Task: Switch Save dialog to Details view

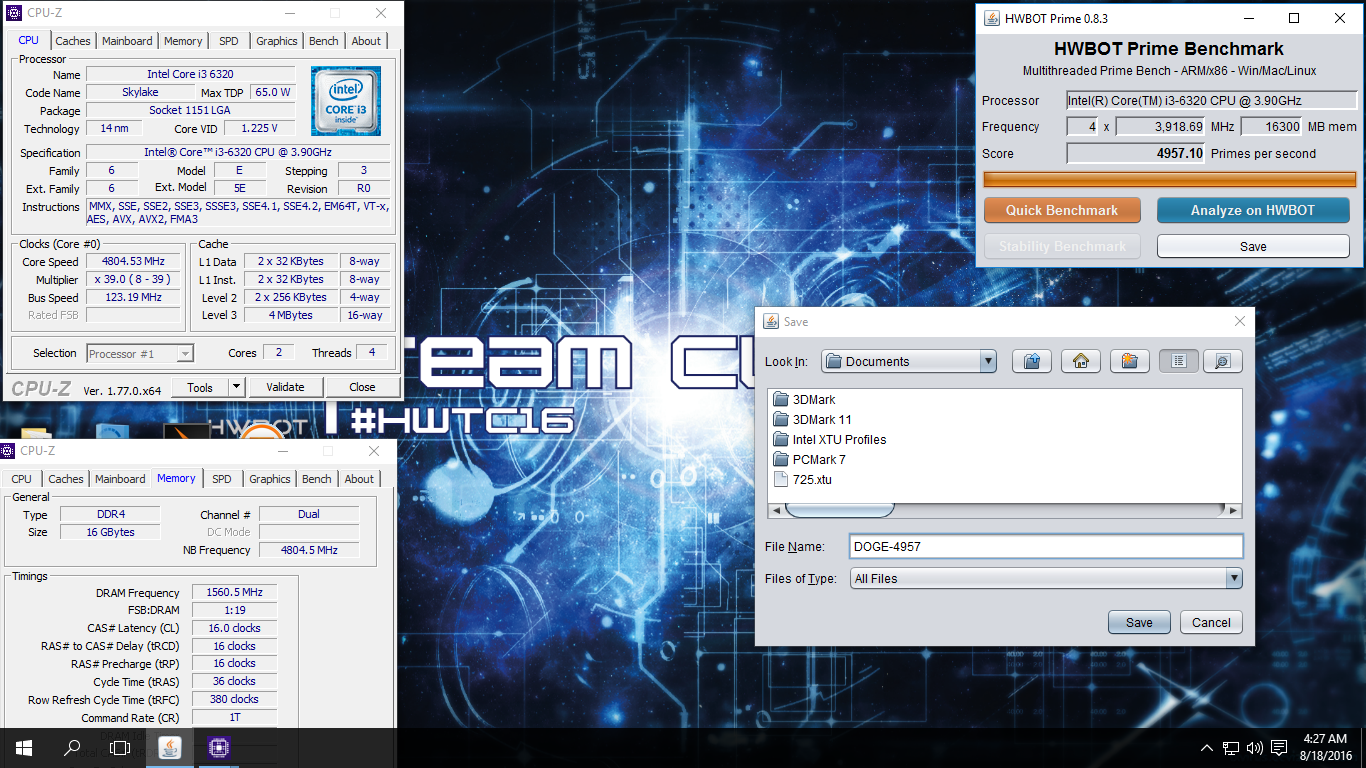Action: click(1222, 362)
